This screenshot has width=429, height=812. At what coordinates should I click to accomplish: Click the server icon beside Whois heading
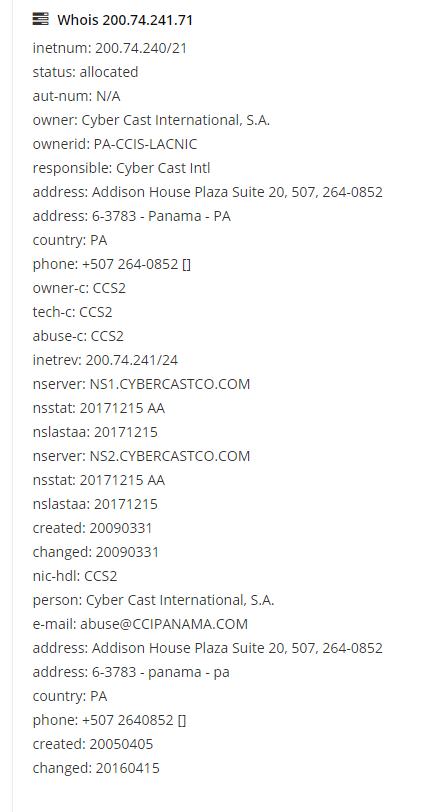[x=40, y=19]
